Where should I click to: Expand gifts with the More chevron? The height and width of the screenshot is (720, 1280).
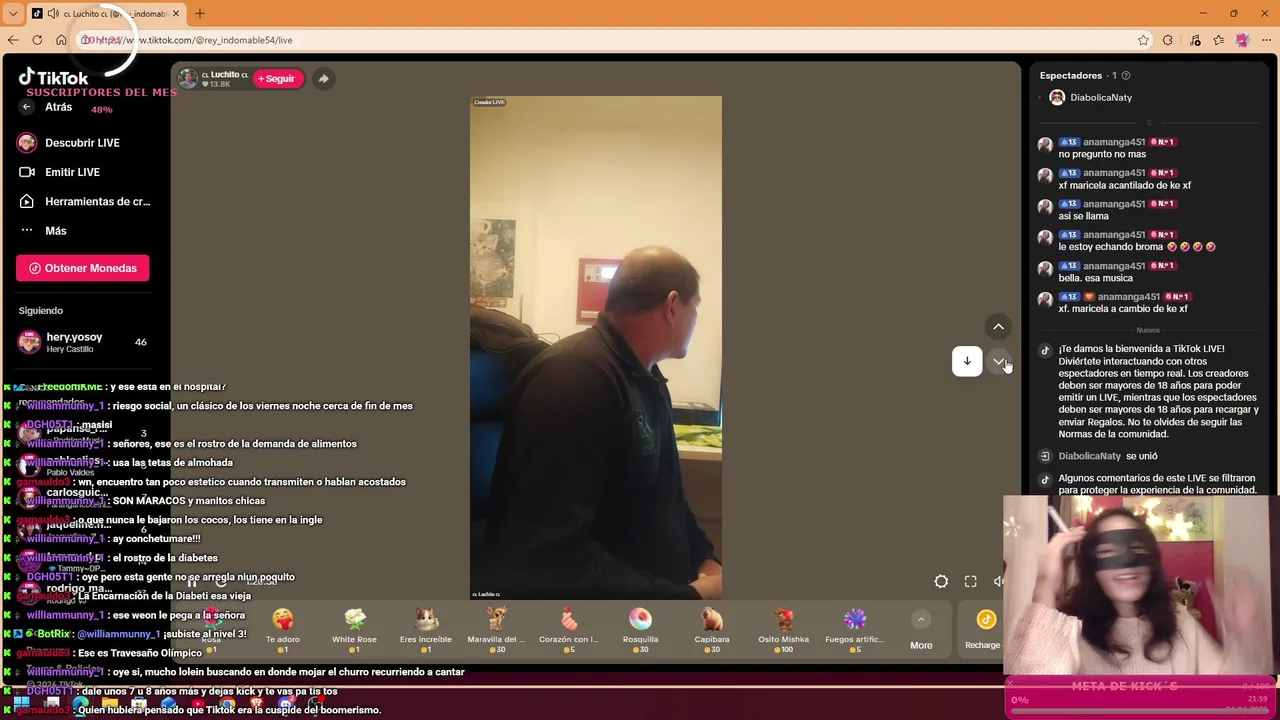pos(921,632)
